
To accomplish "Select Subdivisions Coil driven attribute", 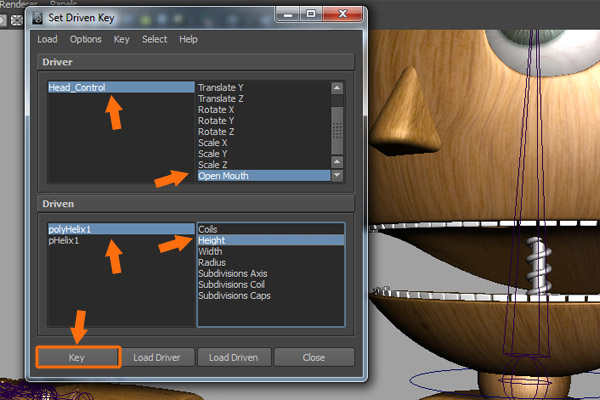I will coord(271,285).
